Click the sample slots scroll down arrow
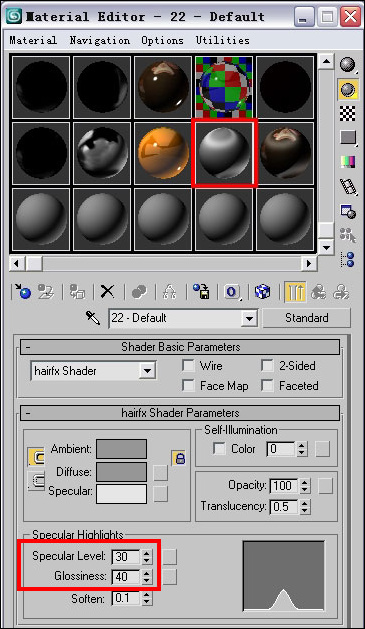The image size is (365, 629). coord(326,247)
